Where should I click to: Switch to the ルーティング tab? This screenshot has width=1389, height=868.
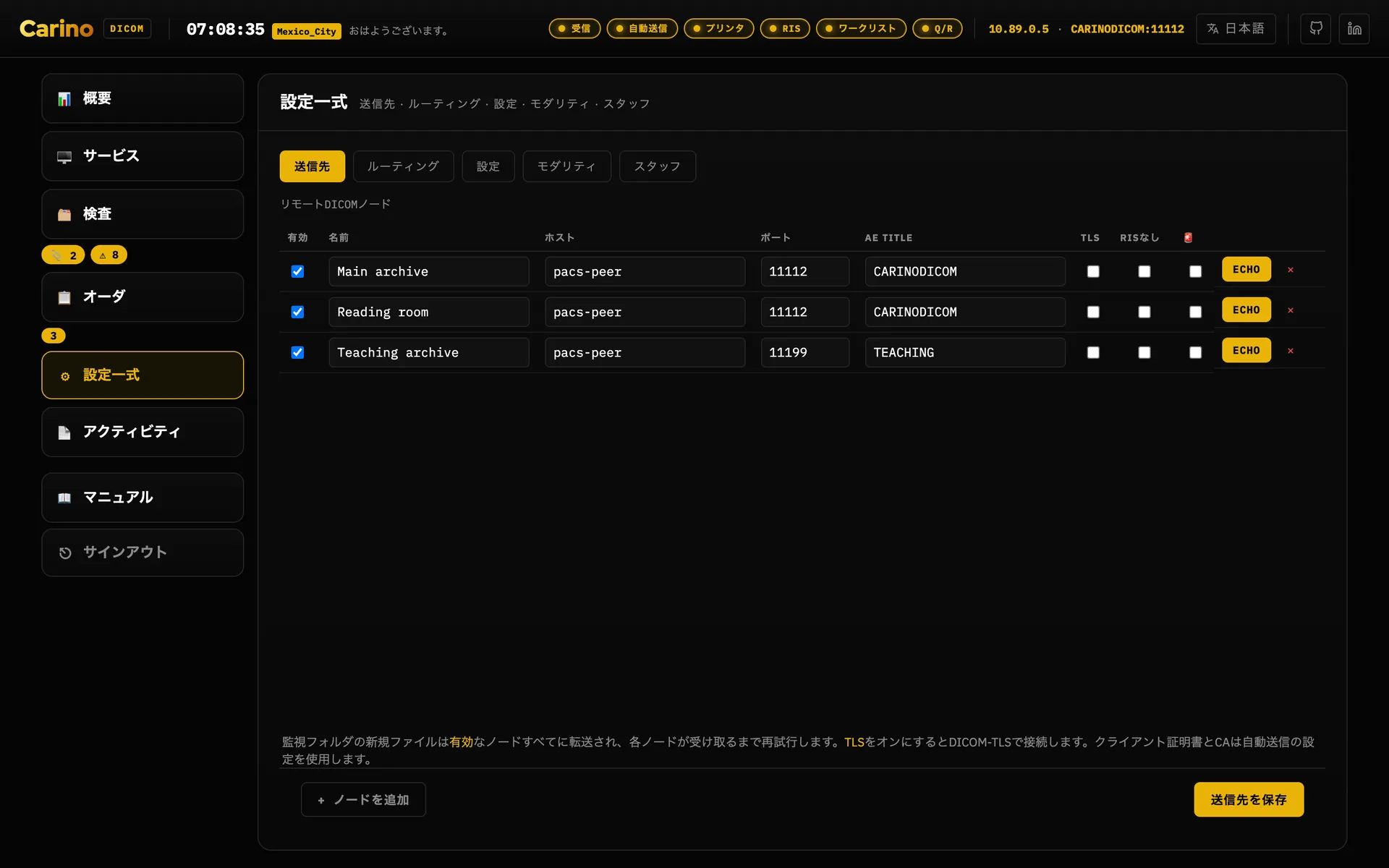point(403,166)
